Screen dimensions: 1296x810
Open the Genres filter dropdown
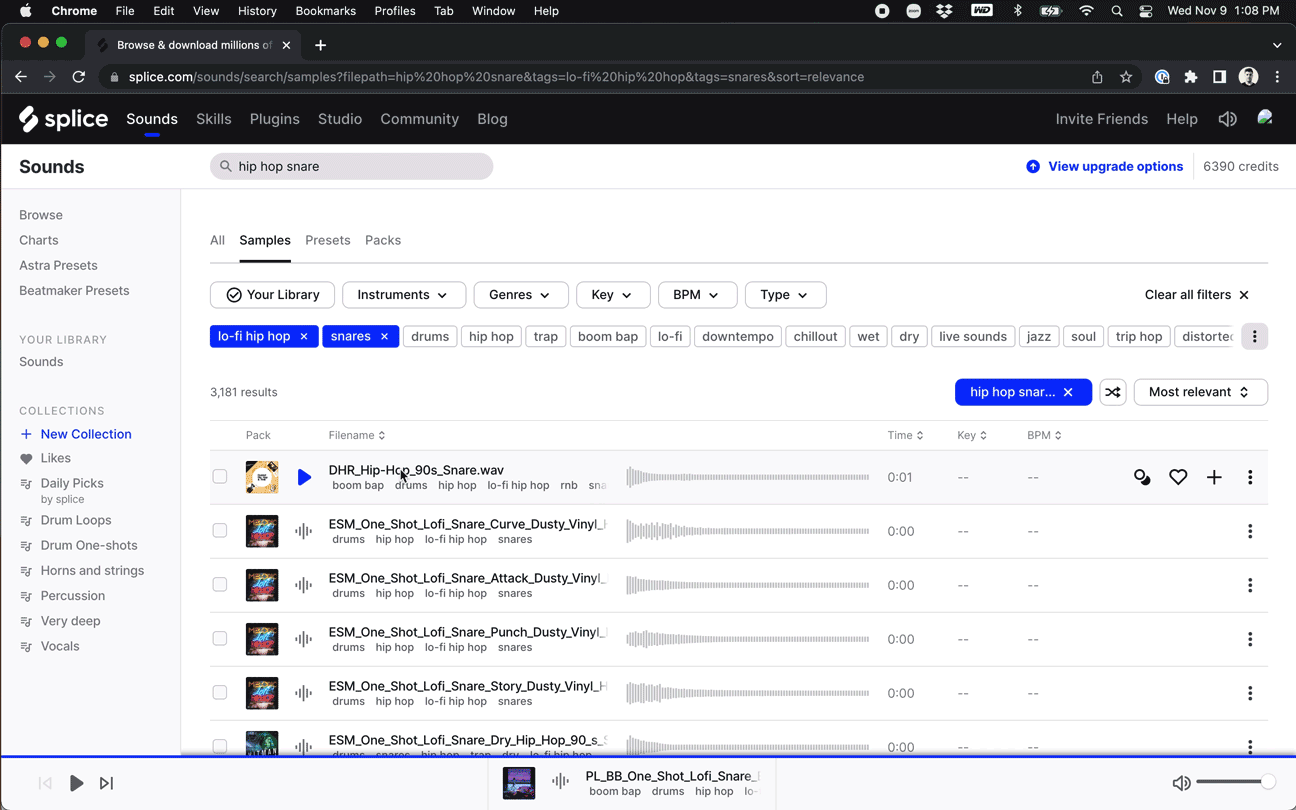point(520,294)
